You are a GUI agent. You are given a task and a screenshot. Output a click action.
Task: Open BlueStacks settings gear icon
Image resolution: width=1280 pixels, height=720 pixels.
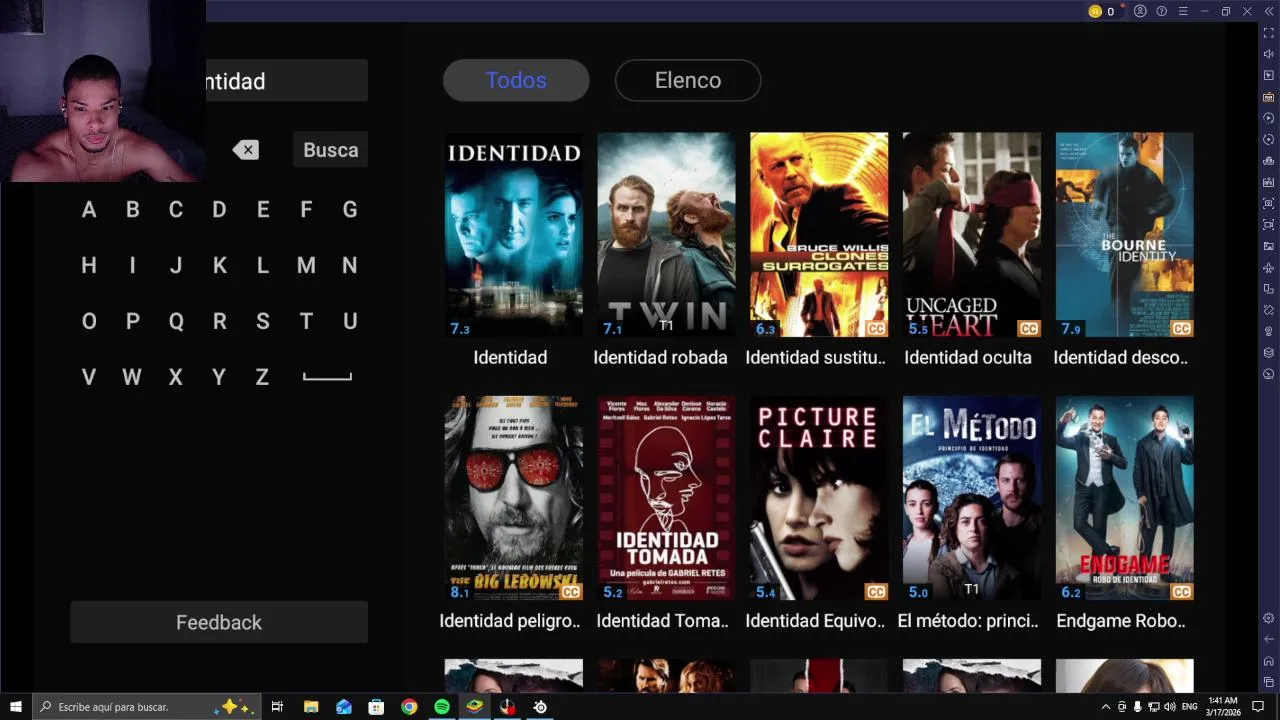point(1268,618)
